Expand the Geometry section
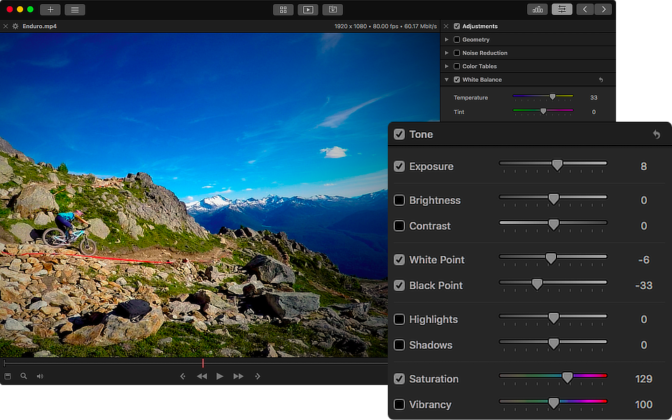The image size is (672, 420). coord(446,40)
